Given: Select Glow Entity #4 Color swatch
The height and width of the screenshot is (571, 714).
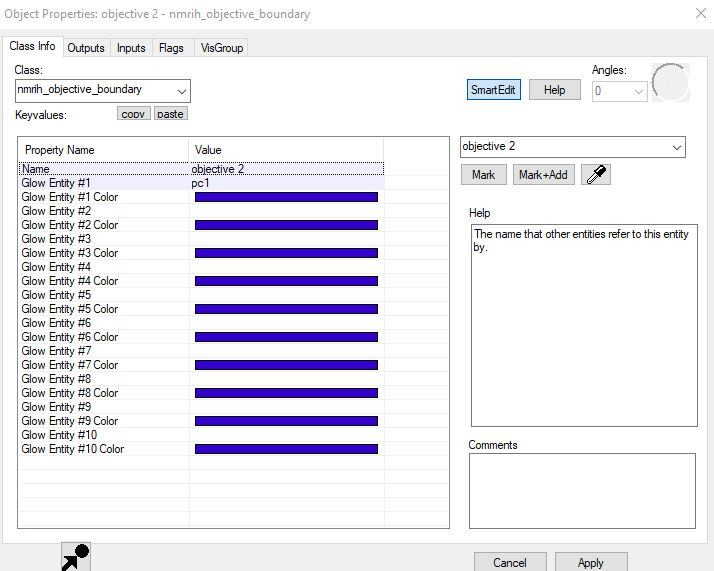Looking at the screenshot, I should click(286, 281).
